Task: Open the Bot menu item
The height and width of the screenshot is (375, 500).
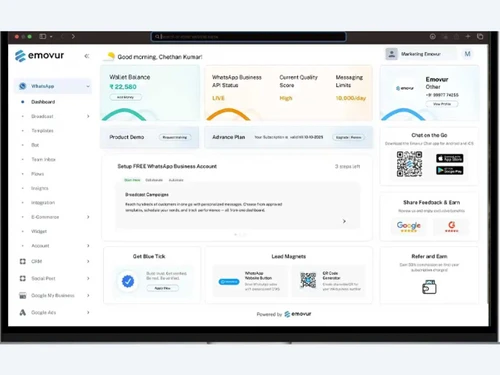Action: pyautogui.click(x=35, y=145)
